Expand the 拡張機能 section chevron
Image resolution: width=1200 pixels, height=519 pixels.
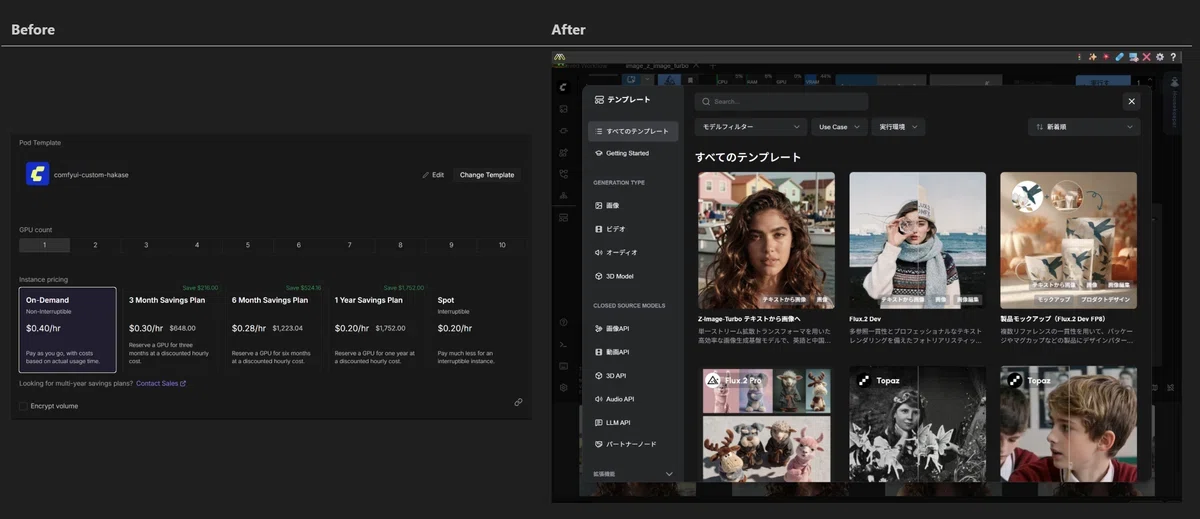point(669,474)
